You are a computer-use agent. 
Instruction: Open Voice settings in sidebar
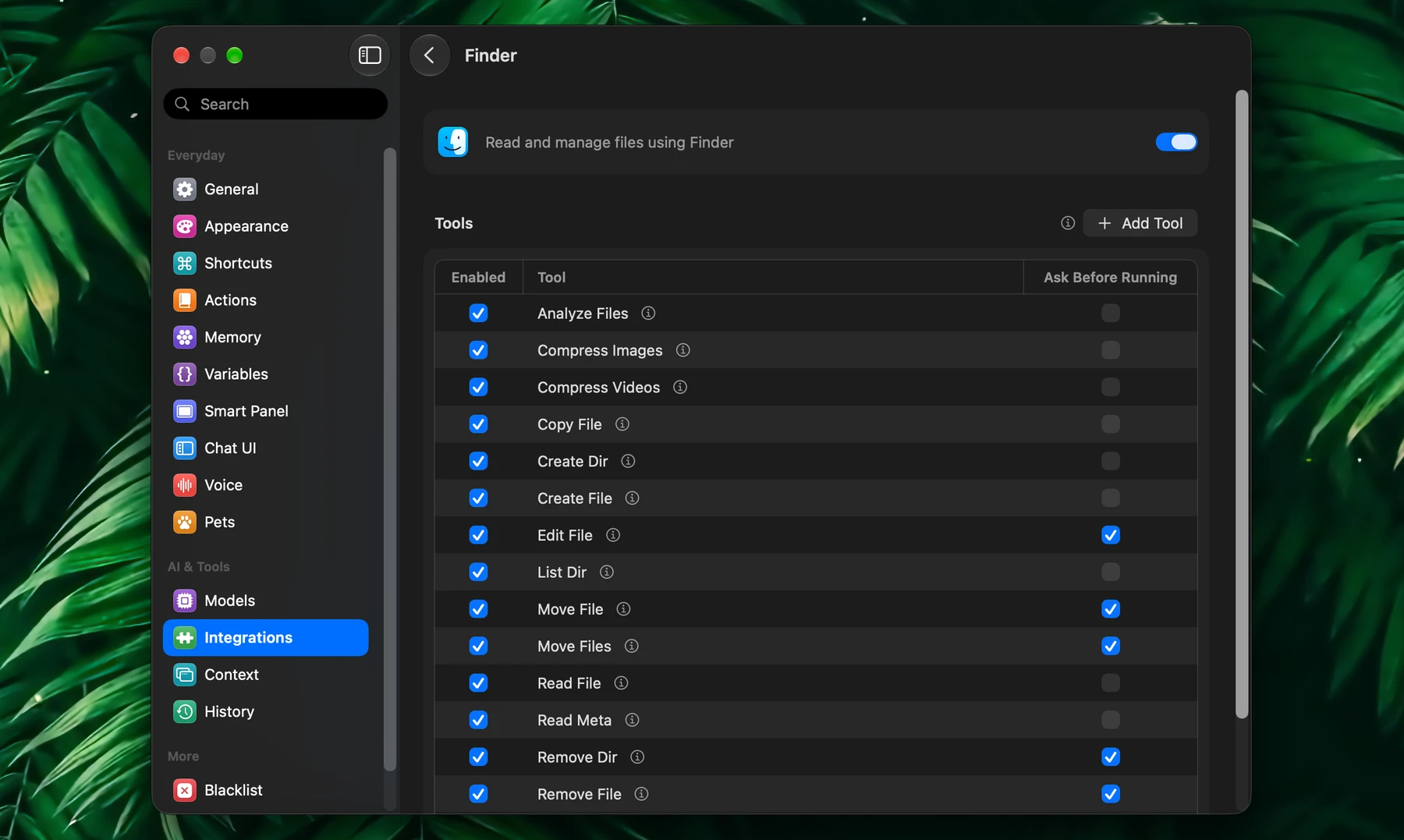pyautogui.click(x=265, y=485)
